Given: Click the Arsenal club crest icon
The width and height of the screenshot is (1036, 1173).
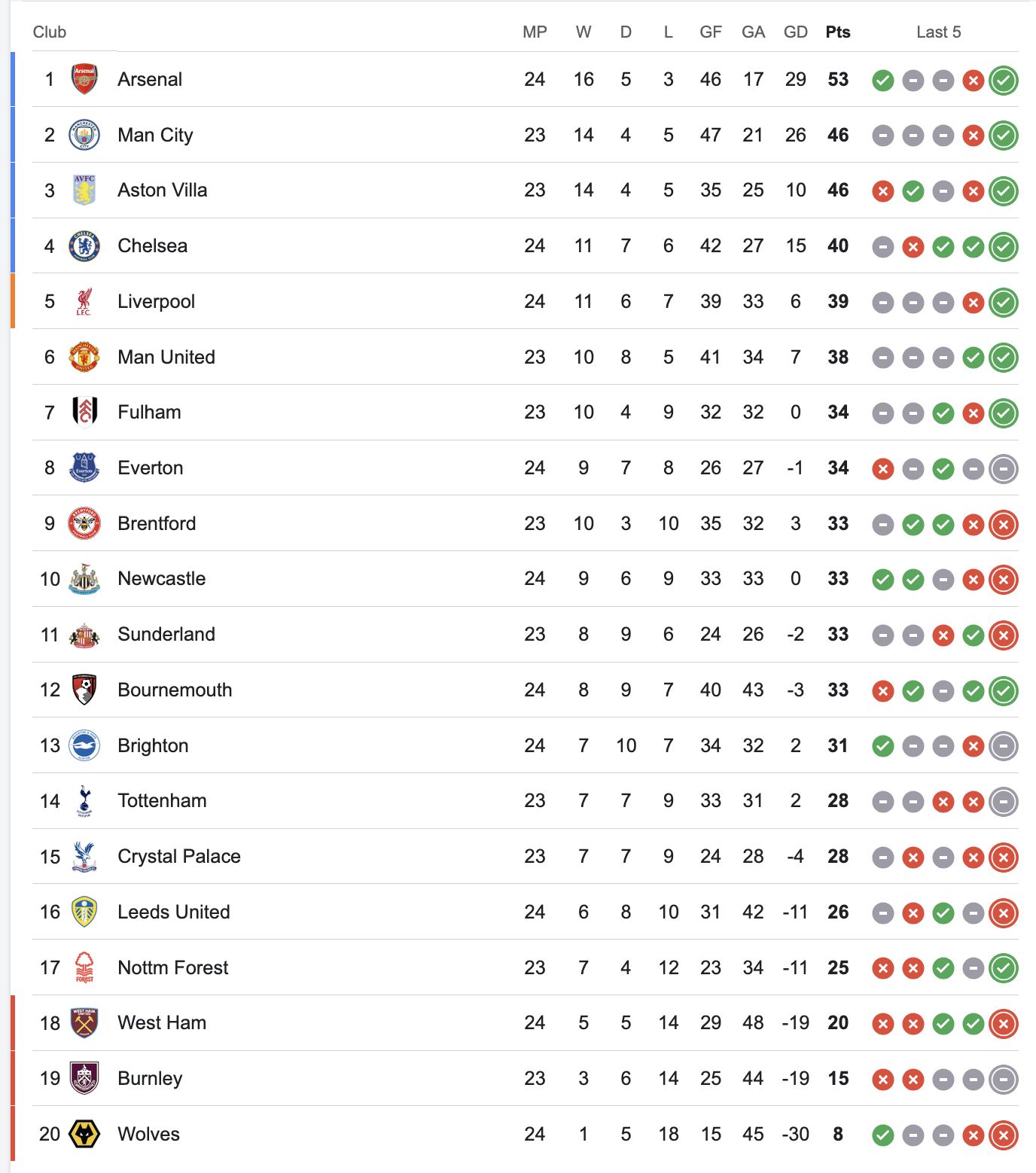Looking at the screenshot, I should click(x=84, y=79).
